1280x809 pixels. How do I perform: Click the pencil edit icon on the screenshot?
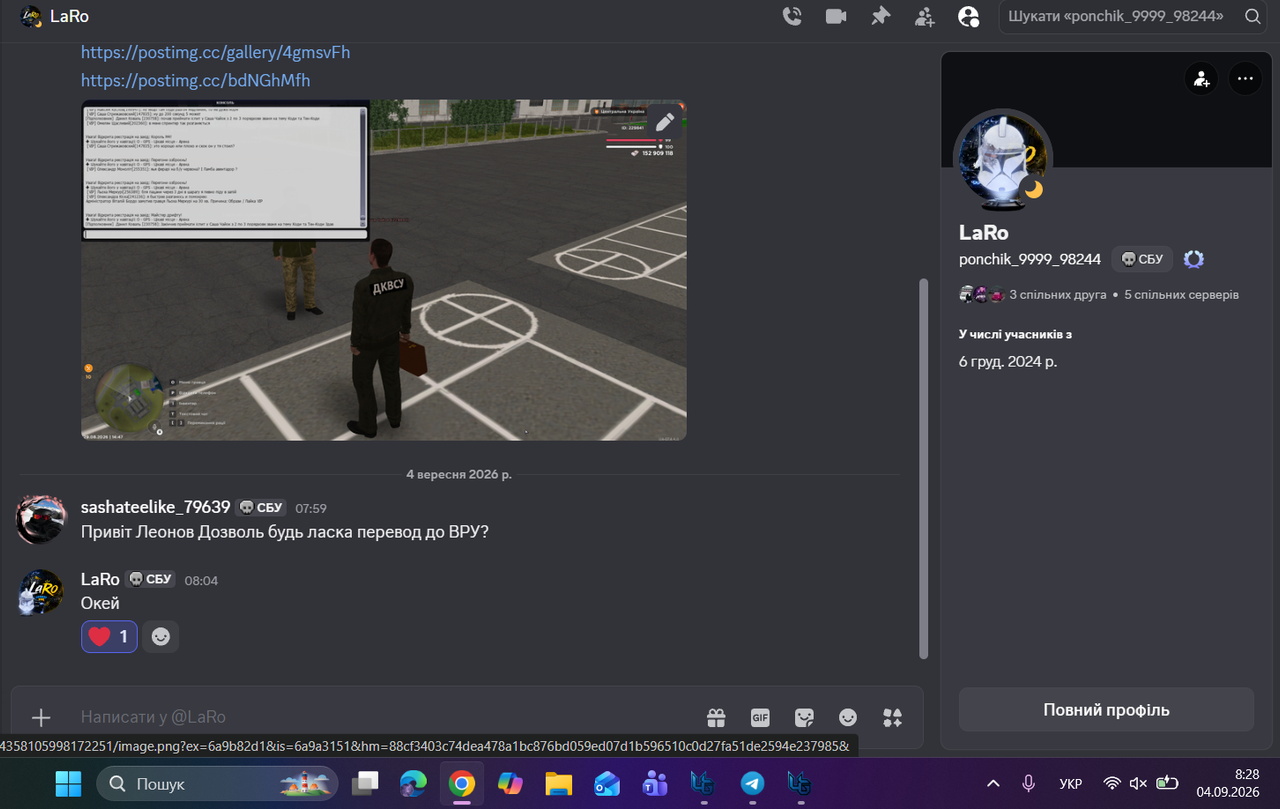pyautogui.click(x=665, y=122)
